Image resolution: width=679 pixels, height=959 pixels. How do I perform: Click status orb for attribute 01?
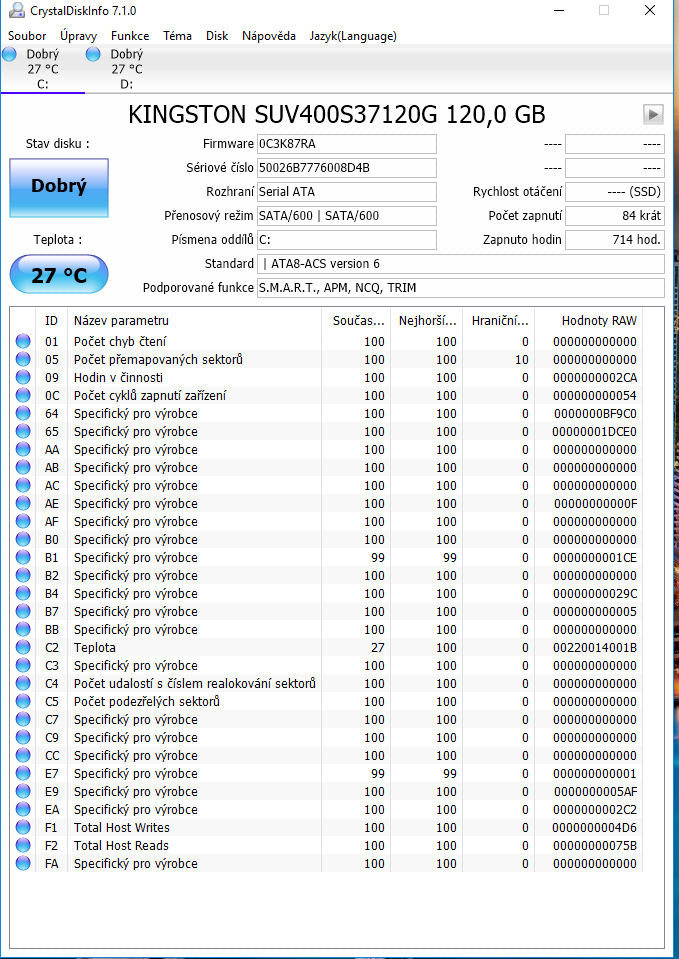tap(23, 341)
